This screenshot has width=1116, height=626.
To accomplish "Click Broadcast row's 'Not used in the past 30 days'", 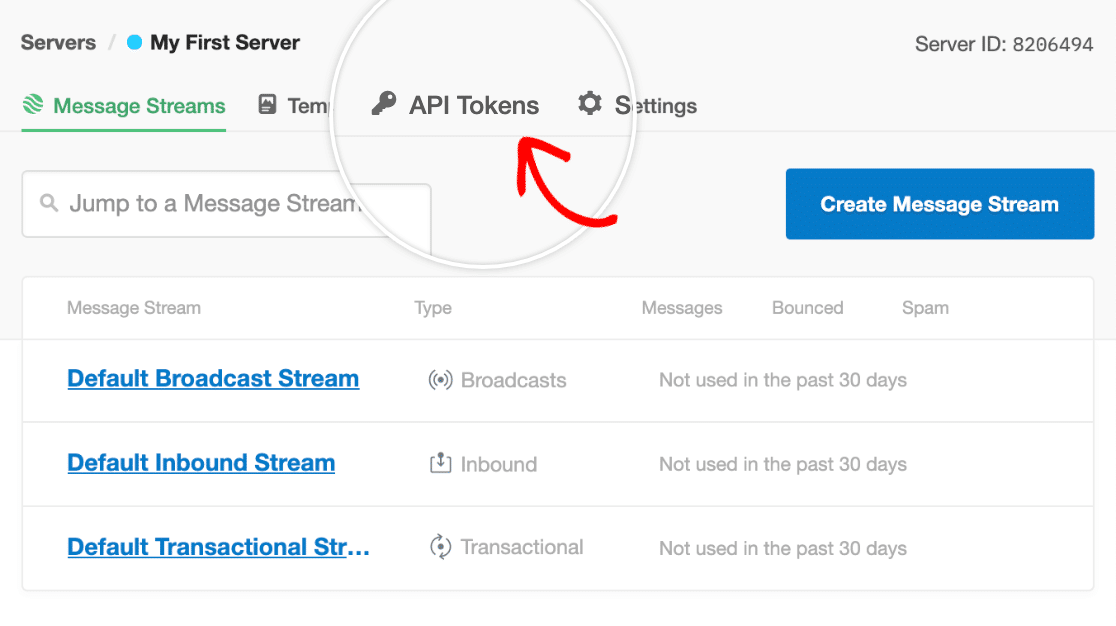I will point(783,380).
